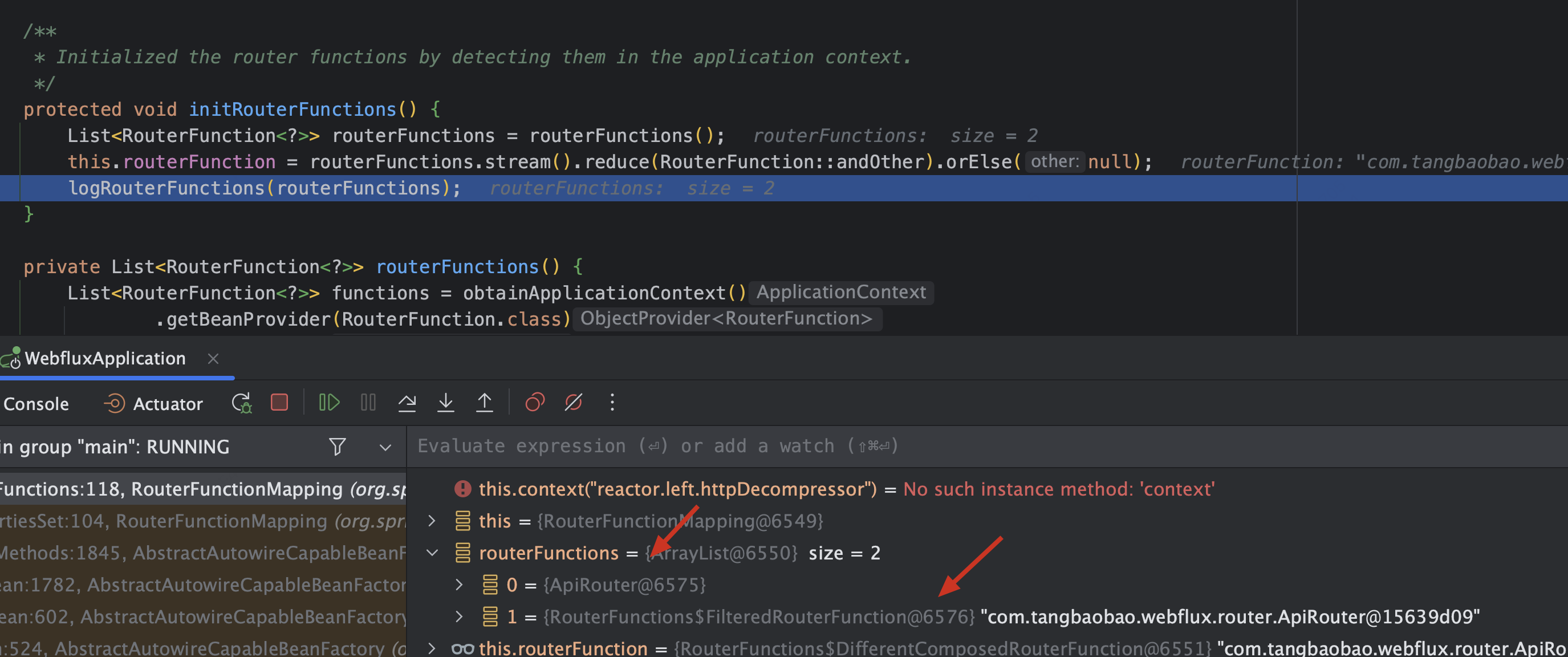Select the Functions:118 RouterFunctionMapping stack frame
This screenshot has height=657, width=1568.
(202, 489)
